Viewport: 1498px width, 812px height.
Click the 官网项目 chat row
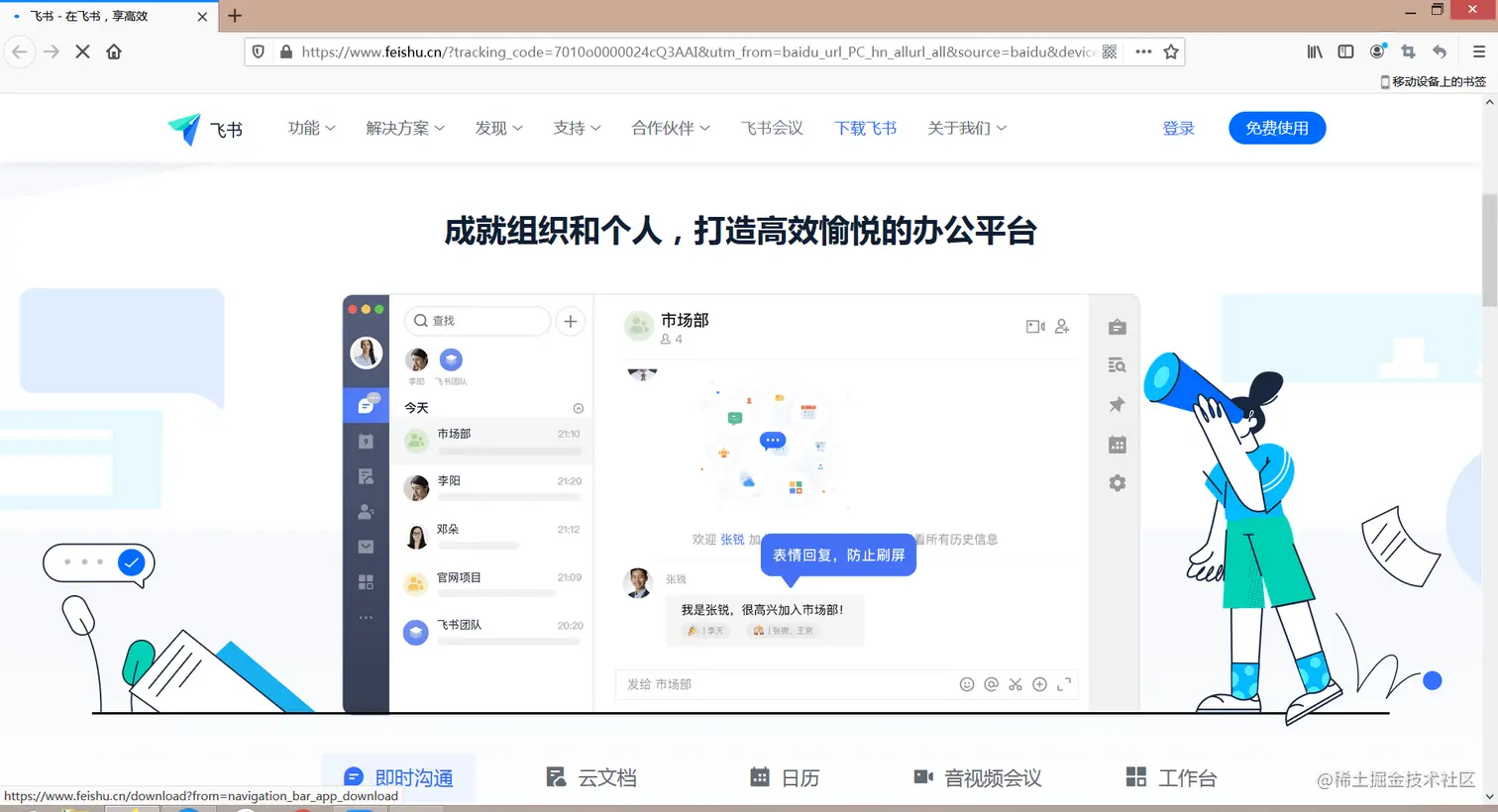(492, 582)
